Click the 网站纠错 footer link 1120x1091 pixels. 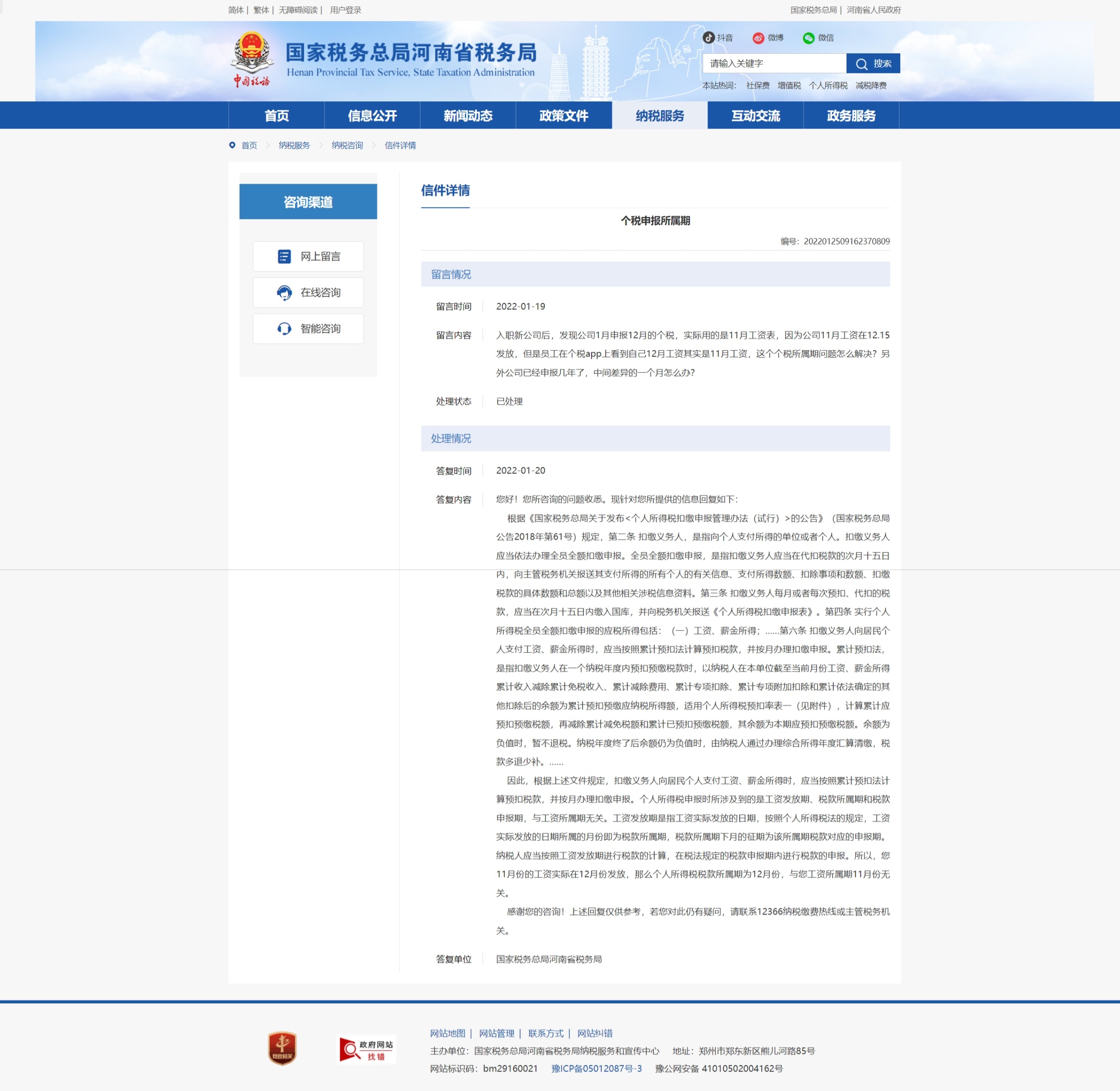click(594, 1033)
